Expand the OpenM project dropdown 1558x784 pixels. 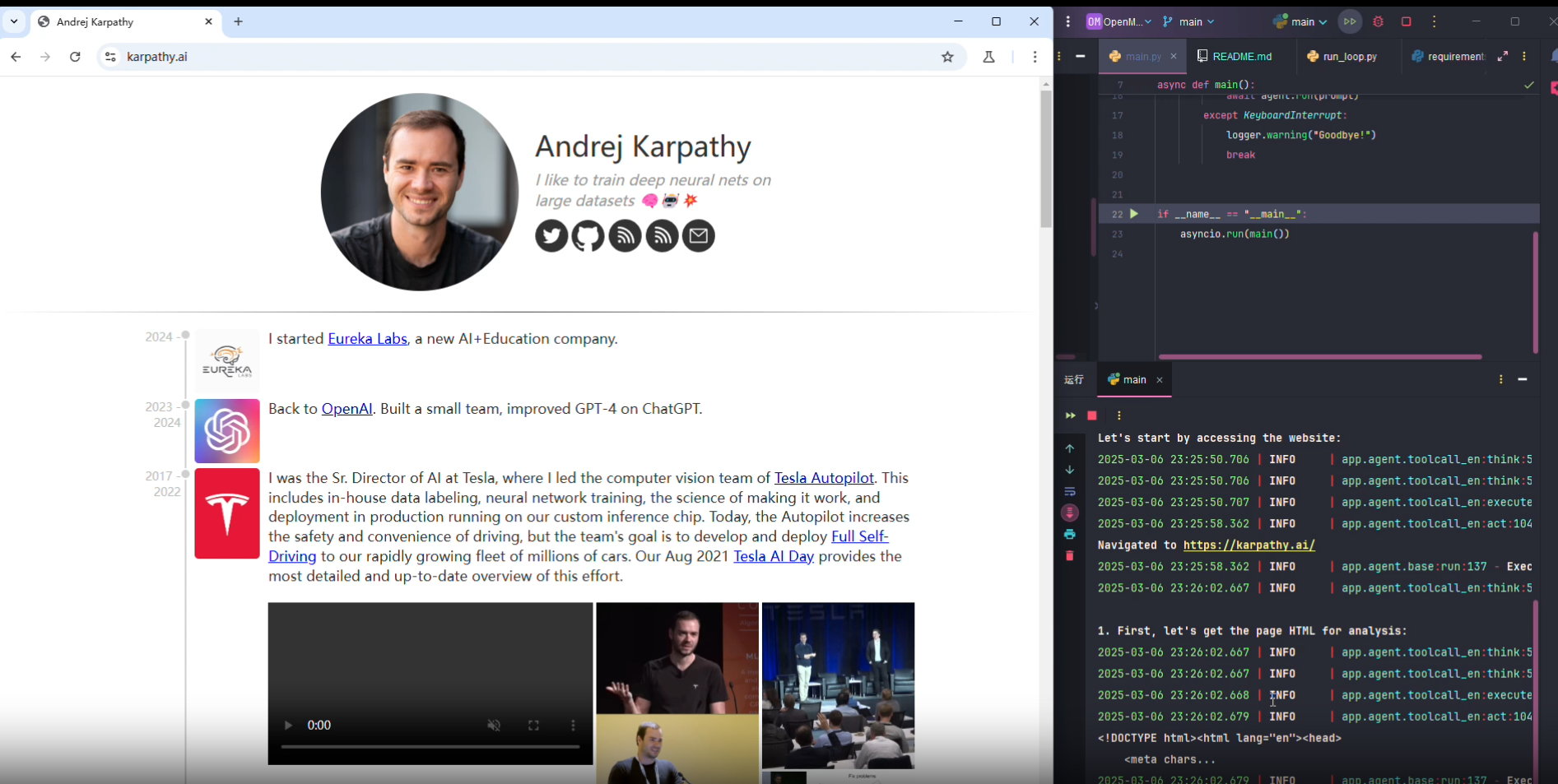[1119, 22]
